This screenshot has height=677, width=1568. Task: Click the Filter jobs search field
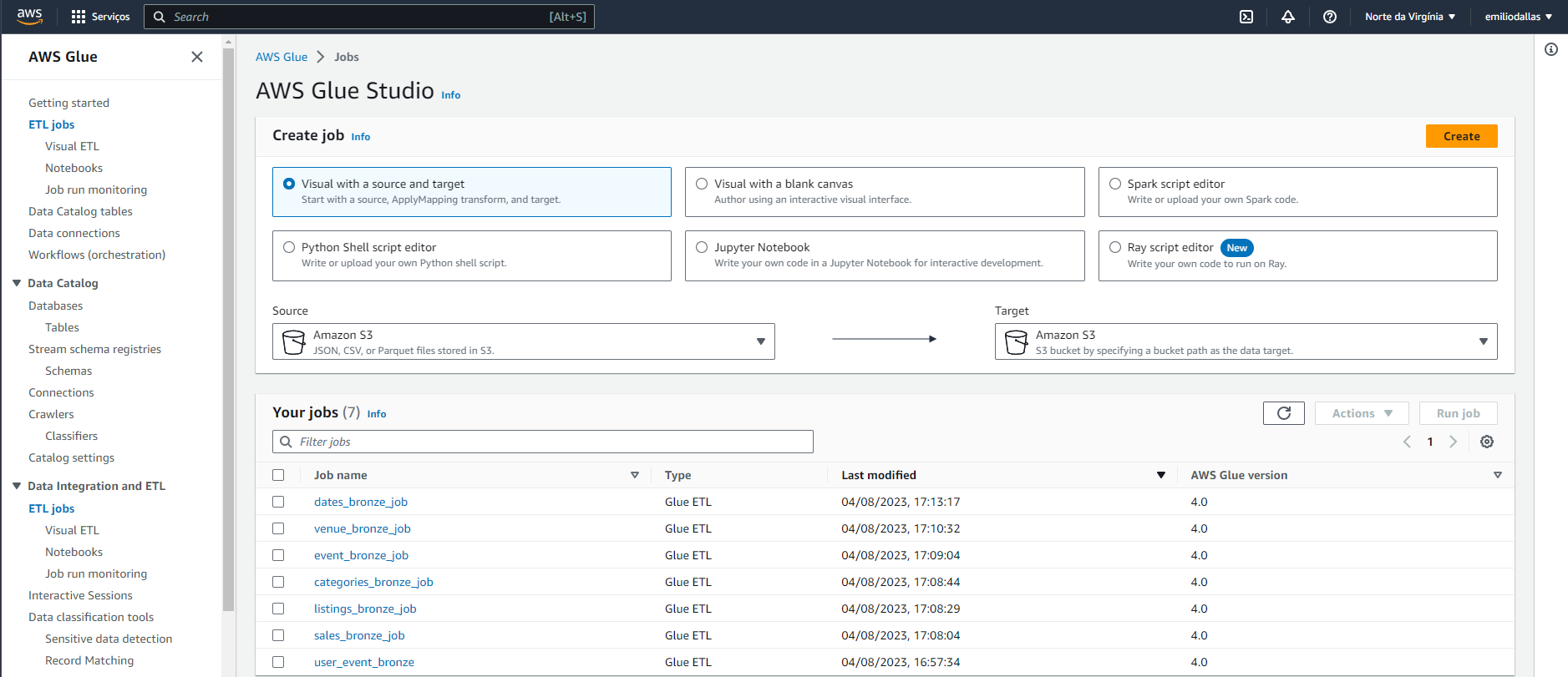pyautogui.click(x=543, y=442)
